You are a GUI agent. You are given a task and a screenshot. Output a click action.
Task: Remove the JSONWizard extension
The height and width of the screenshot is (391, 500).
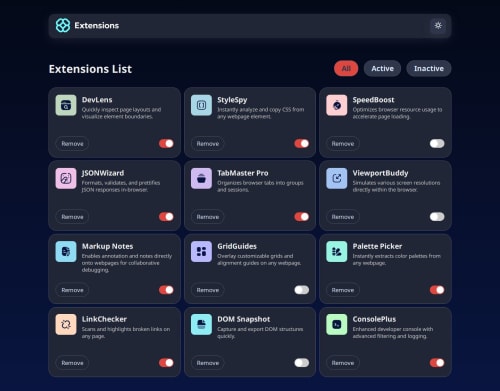[x=72, y=217]
